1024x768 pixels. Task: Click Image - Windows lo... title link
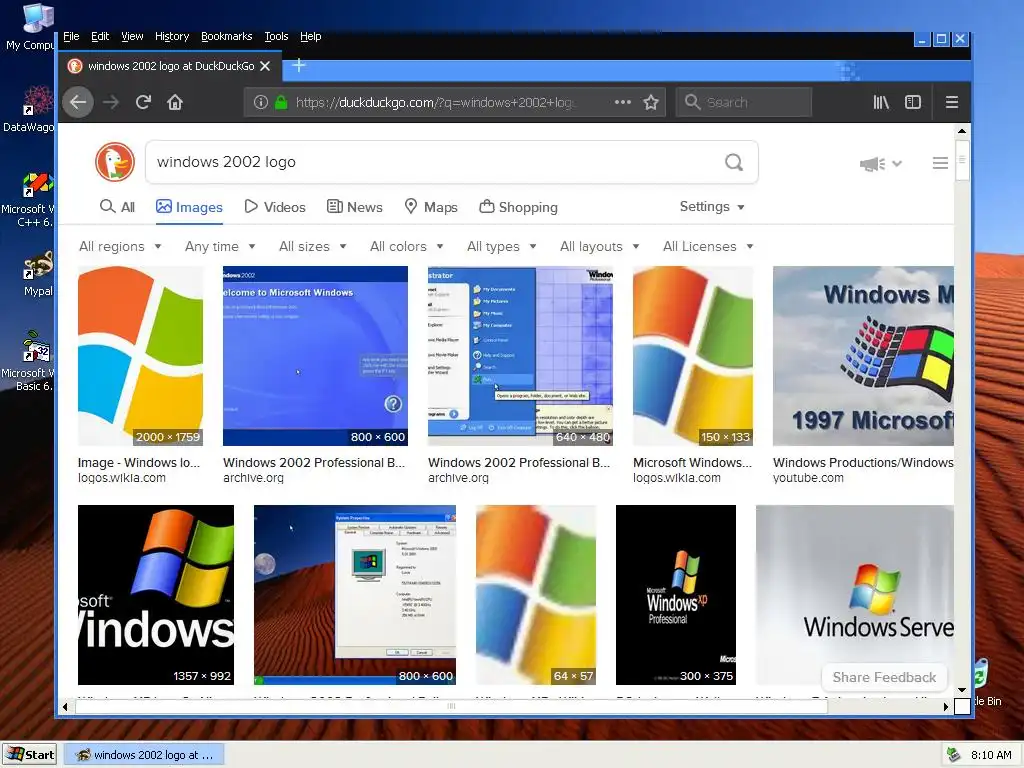click(x=139, y=462)
